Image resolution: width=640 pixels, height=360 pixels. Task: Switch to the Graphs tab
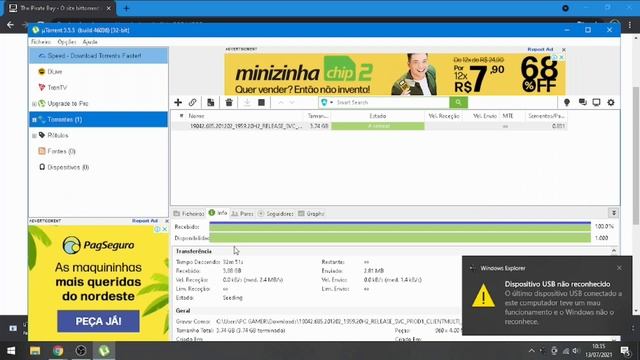[311, 213]
